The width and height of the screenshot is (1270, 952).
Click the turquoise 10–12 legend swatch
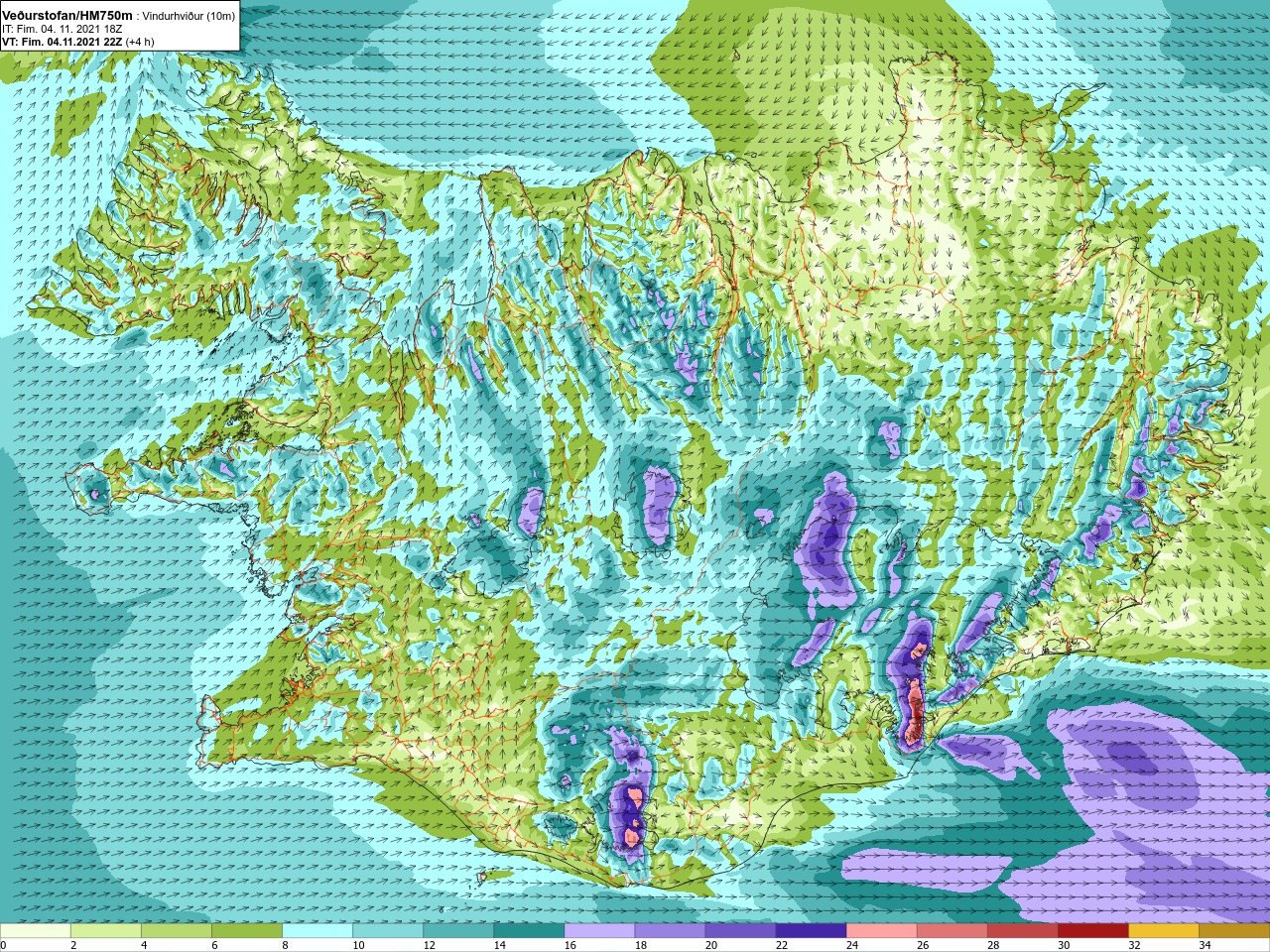pos(388,931)
